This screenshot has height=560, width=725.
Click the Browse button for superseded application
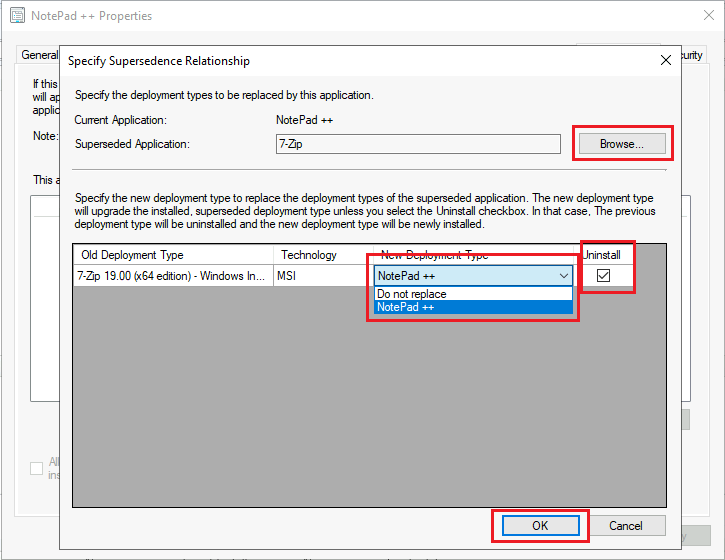pyautogui.click(x=622, y=144)
